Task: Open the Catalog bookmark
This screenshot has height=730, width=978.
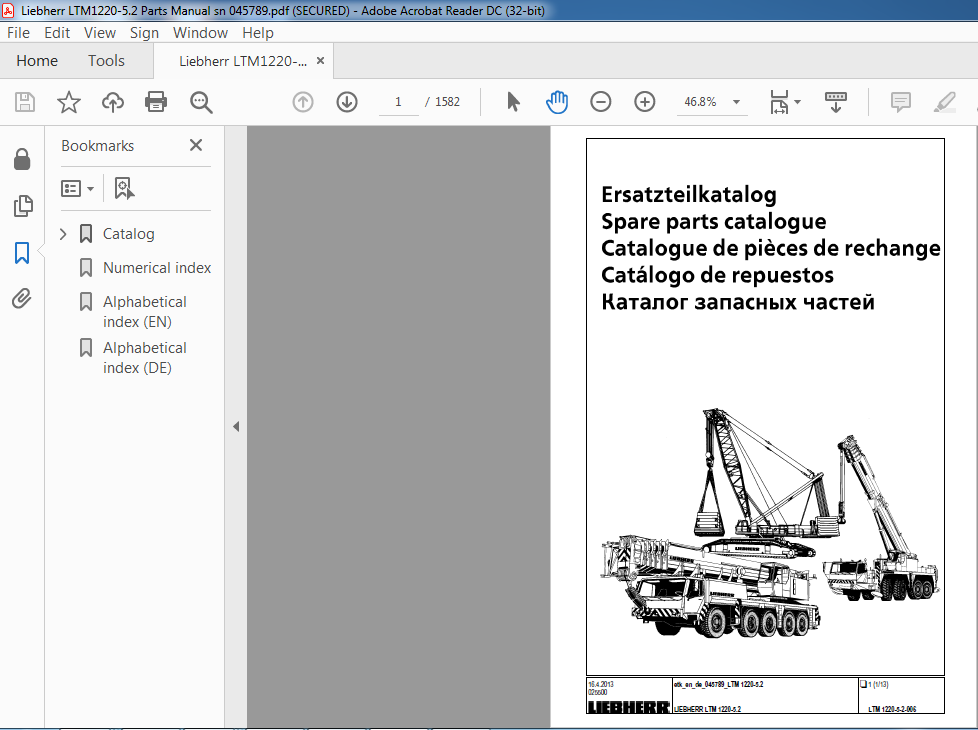Action: point(128,234)
